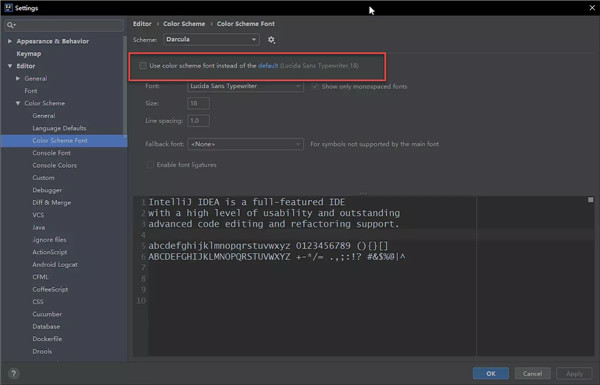This screenshot has width=600, height=385.
Task: Toggle 'Enable font ligatures' checkbox
Action: coord(150,165)
